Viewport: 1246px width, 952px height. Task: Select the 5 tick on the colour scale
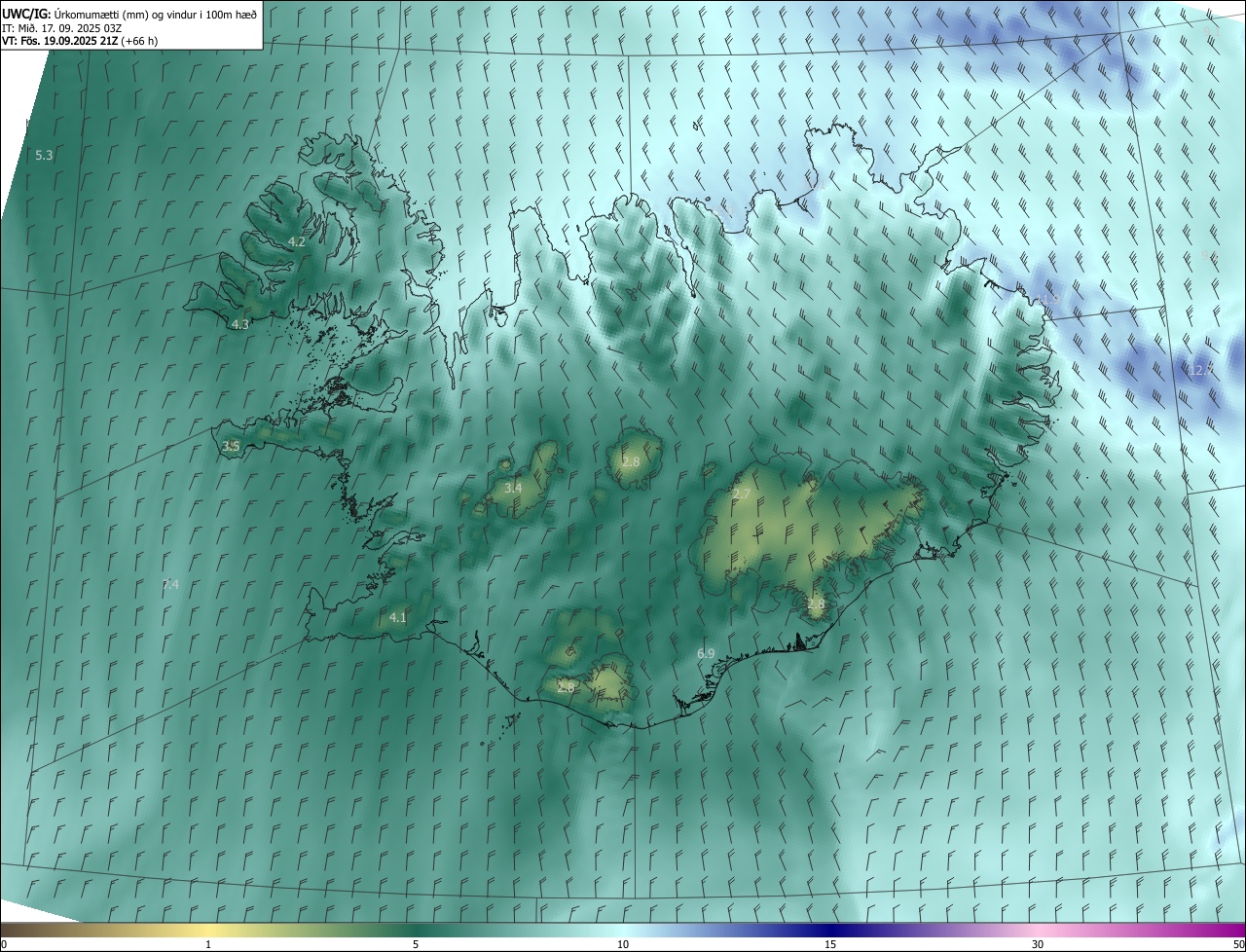click(x=416, y=944)
